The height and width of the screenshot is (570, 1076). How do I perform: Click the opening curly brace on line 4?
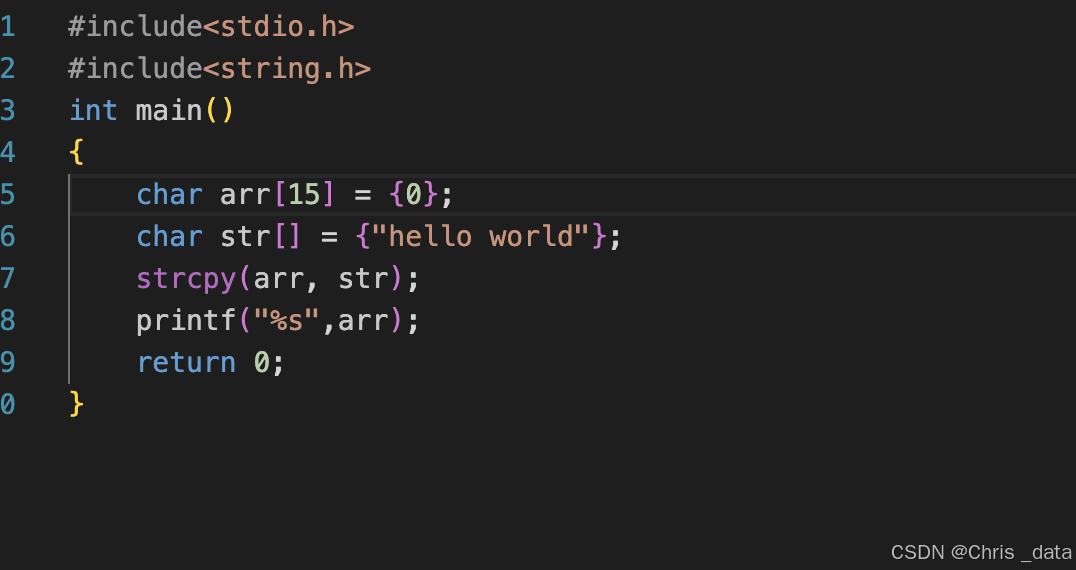click(x=76, y=152)
